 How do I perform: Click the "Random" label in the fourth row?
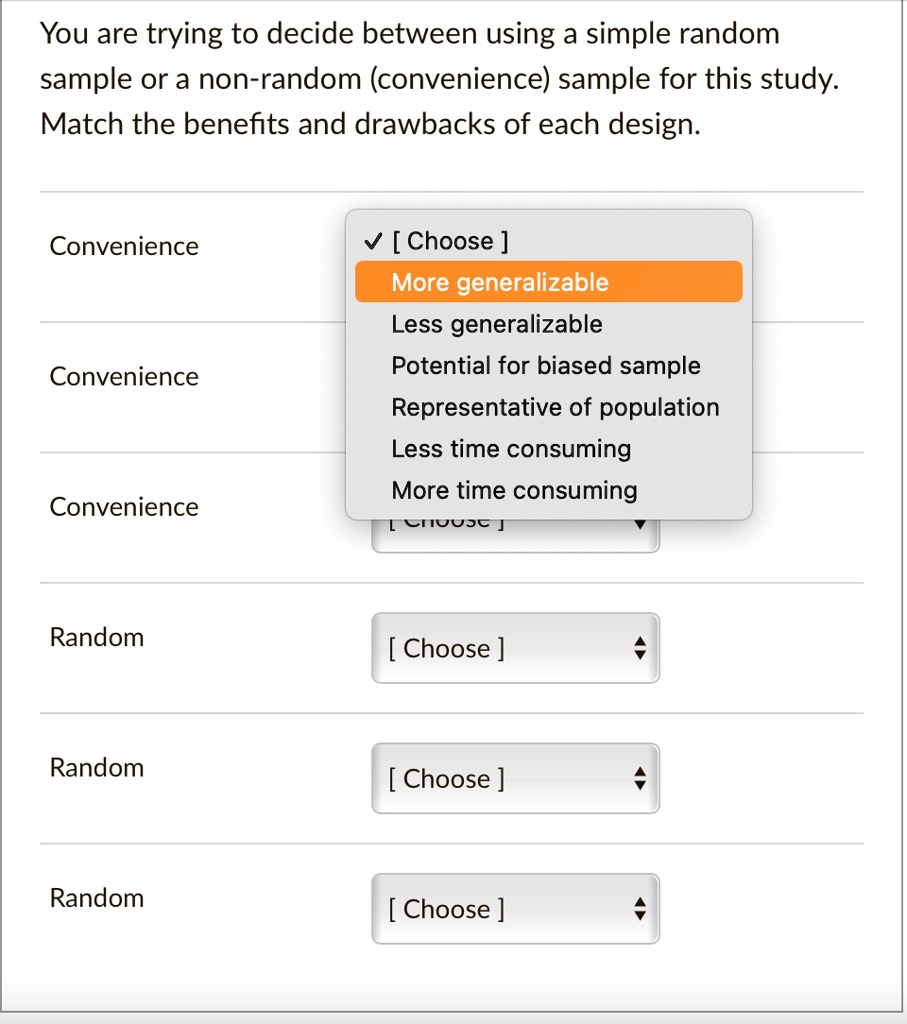(x=96, y=637)
